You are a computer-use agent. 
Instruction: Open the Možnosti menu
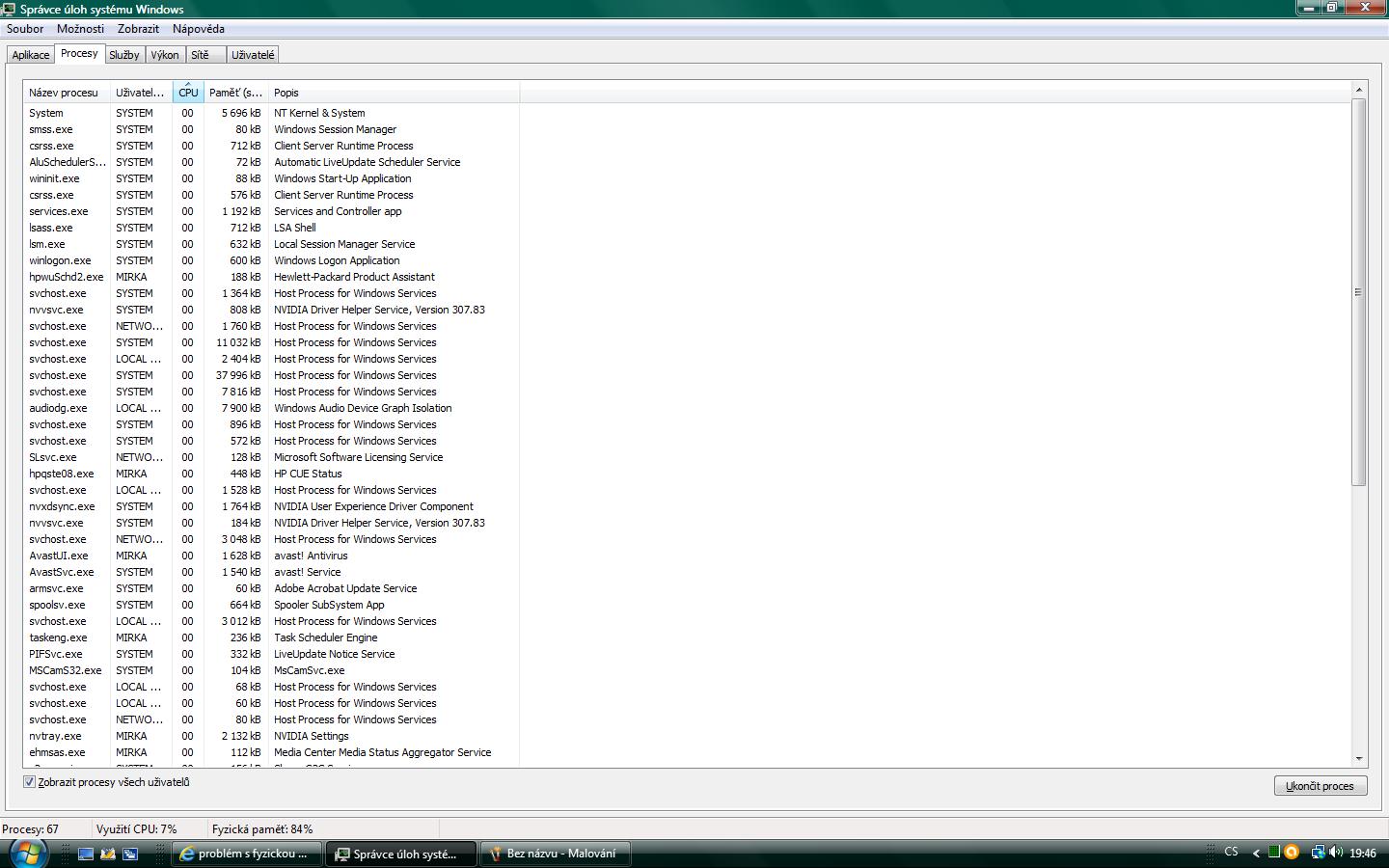point(80,29)
